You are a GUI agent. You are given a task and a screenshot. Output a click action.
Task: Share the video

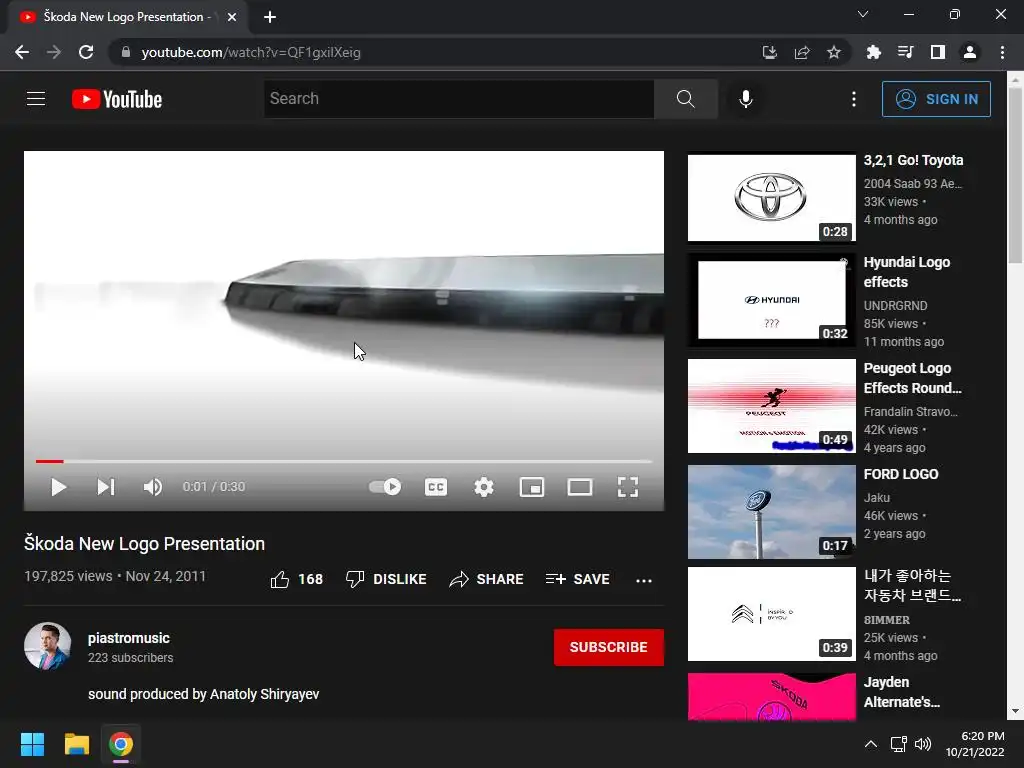click(x=487, y=579)
